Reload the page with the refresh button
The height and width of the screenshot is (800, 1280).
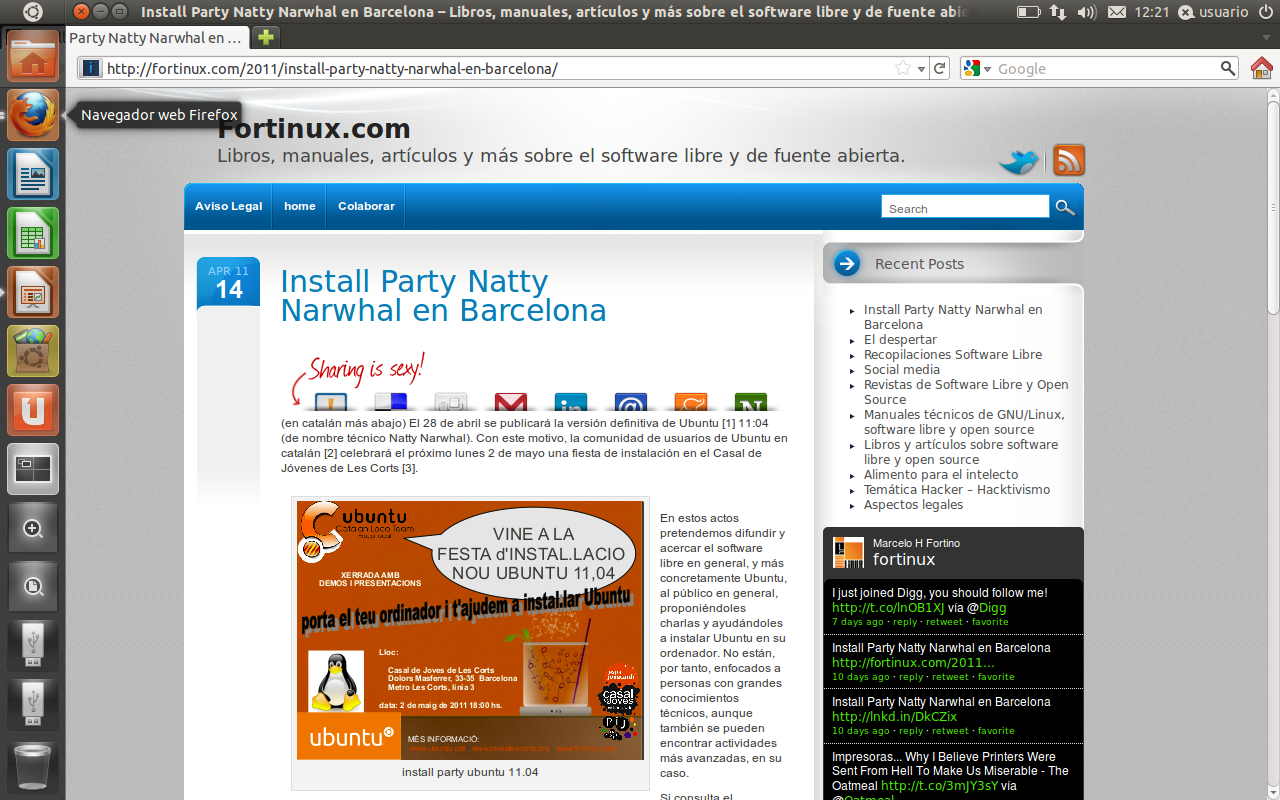pos(939,69)
